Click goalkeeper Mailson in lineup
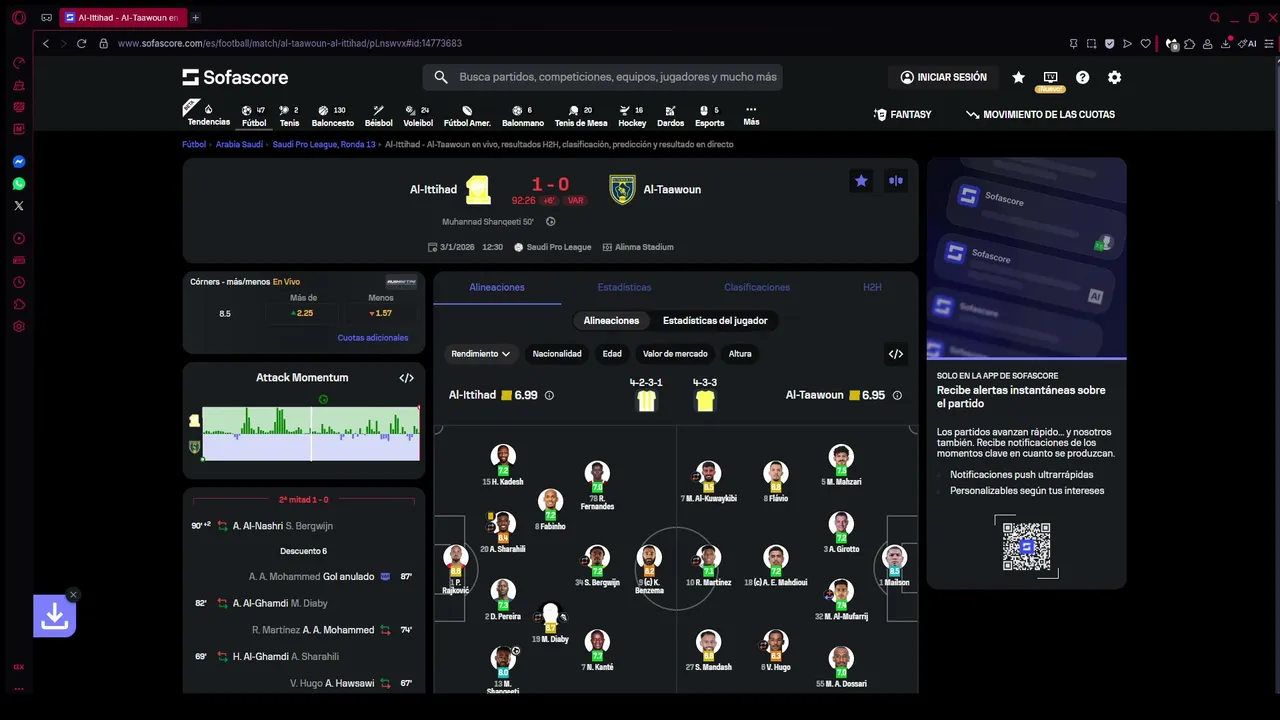Image resolution: width=1280 pixels, height=720 pixels. coord(894,567)
